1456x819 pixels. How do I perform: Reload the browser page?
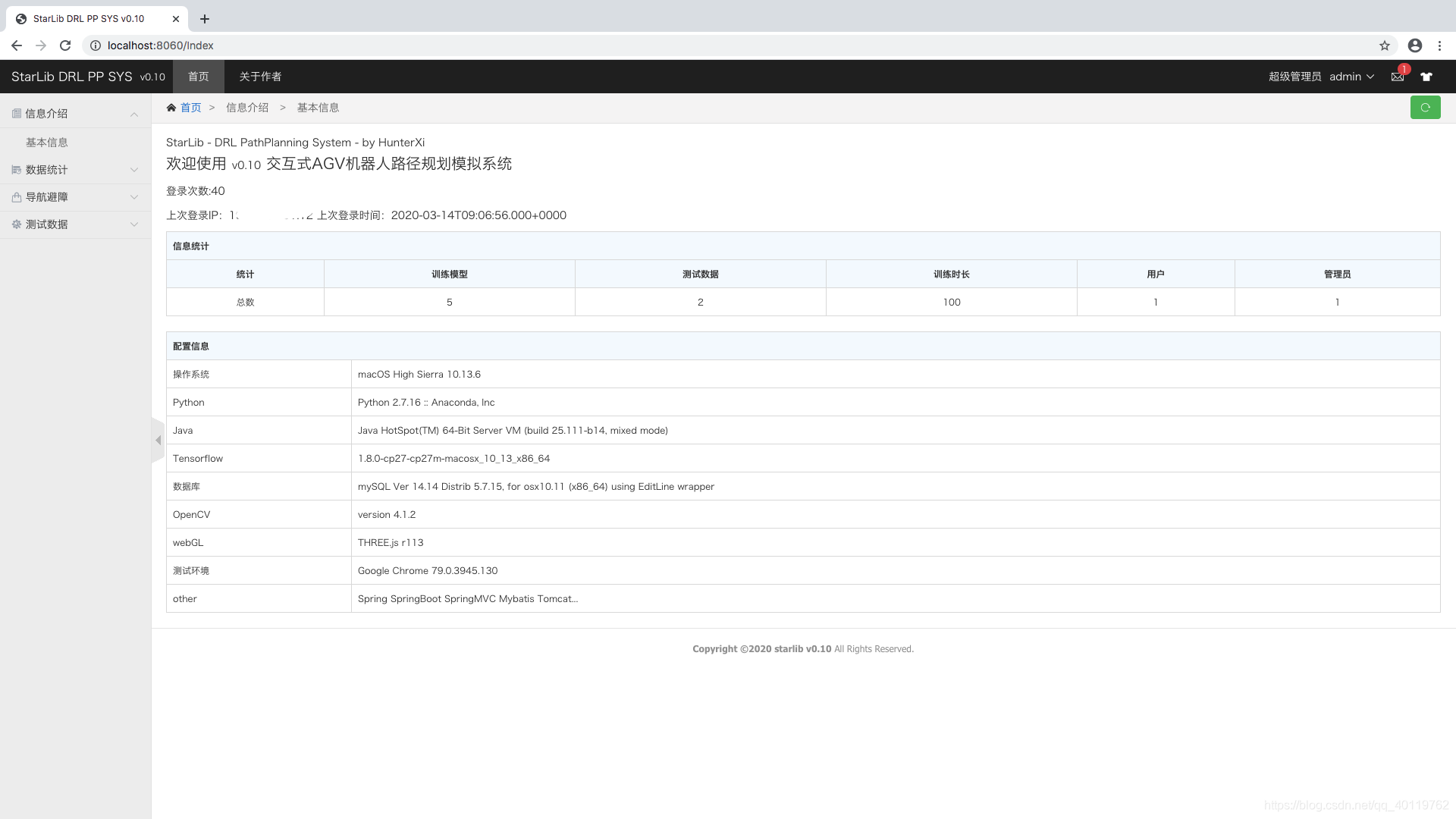[x=65, y=45]
